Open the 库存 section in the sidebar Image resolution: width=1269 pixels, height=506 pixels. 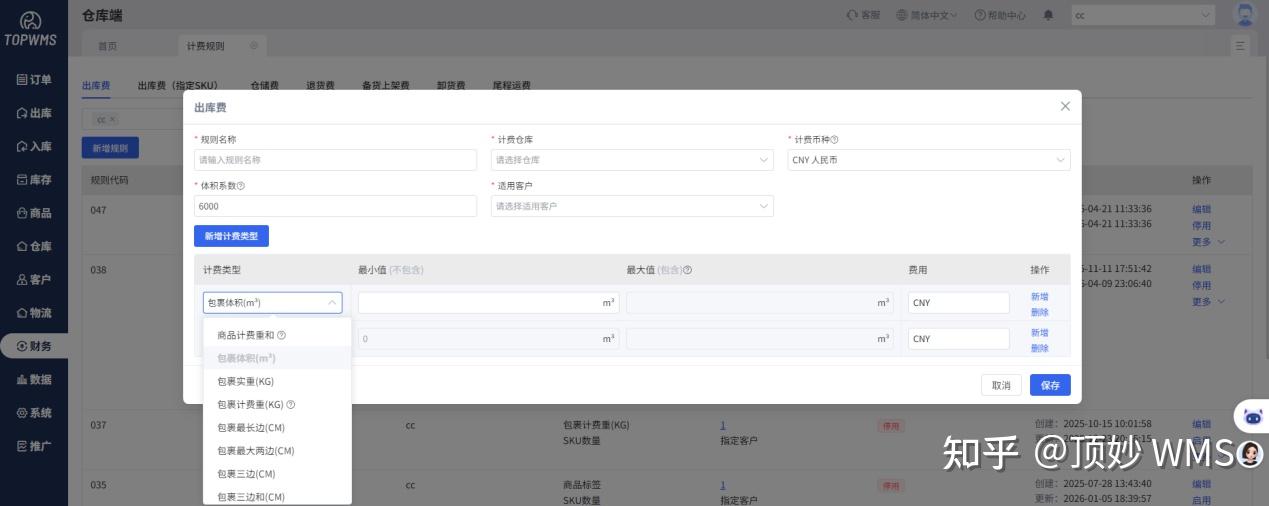click(34, 180)
